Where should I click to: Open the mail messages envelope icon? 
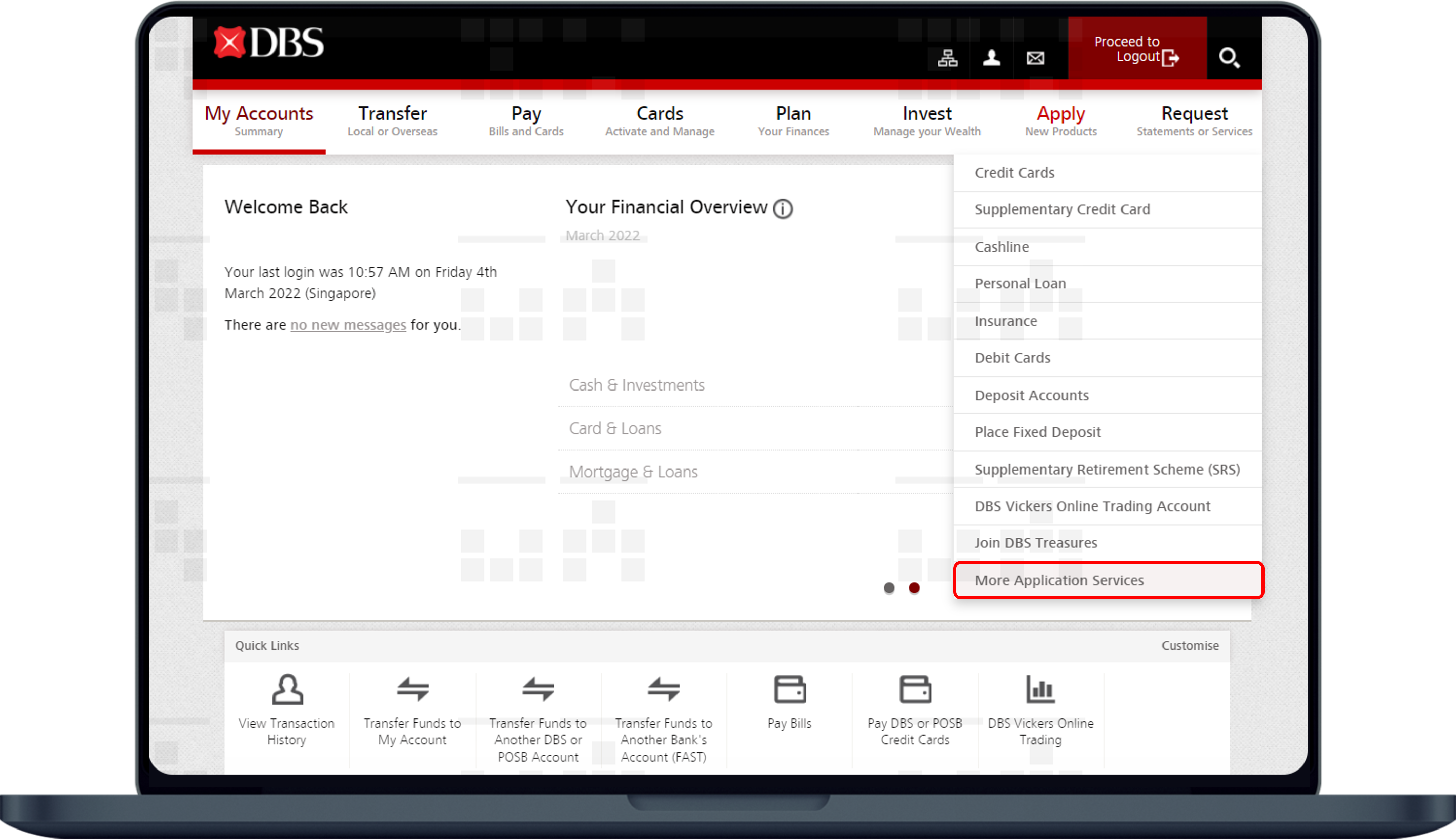pyautogui.click(x=1035, y=58)
